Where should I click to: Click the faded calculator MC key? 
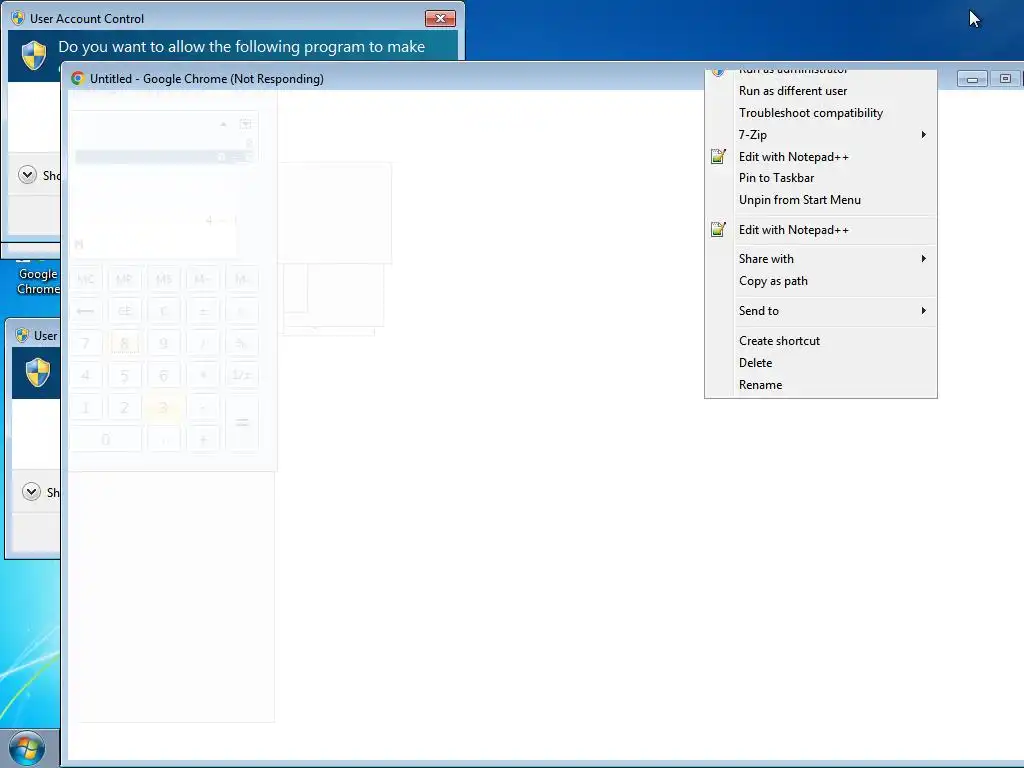point(86,280)
